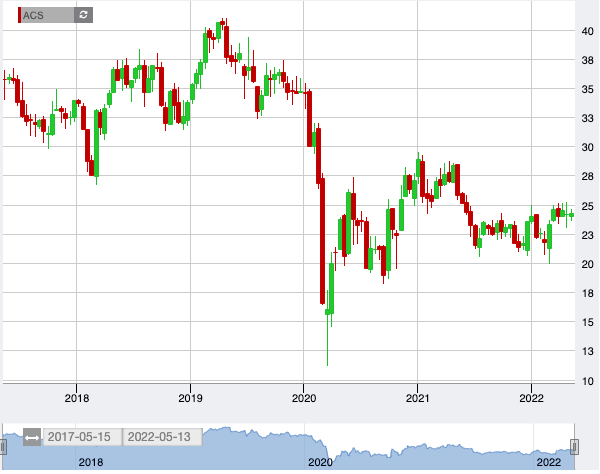The width and height of the screenshot is (600, 474).
Task: Click the 2022 label in the navigator
Action: point(548,463)
